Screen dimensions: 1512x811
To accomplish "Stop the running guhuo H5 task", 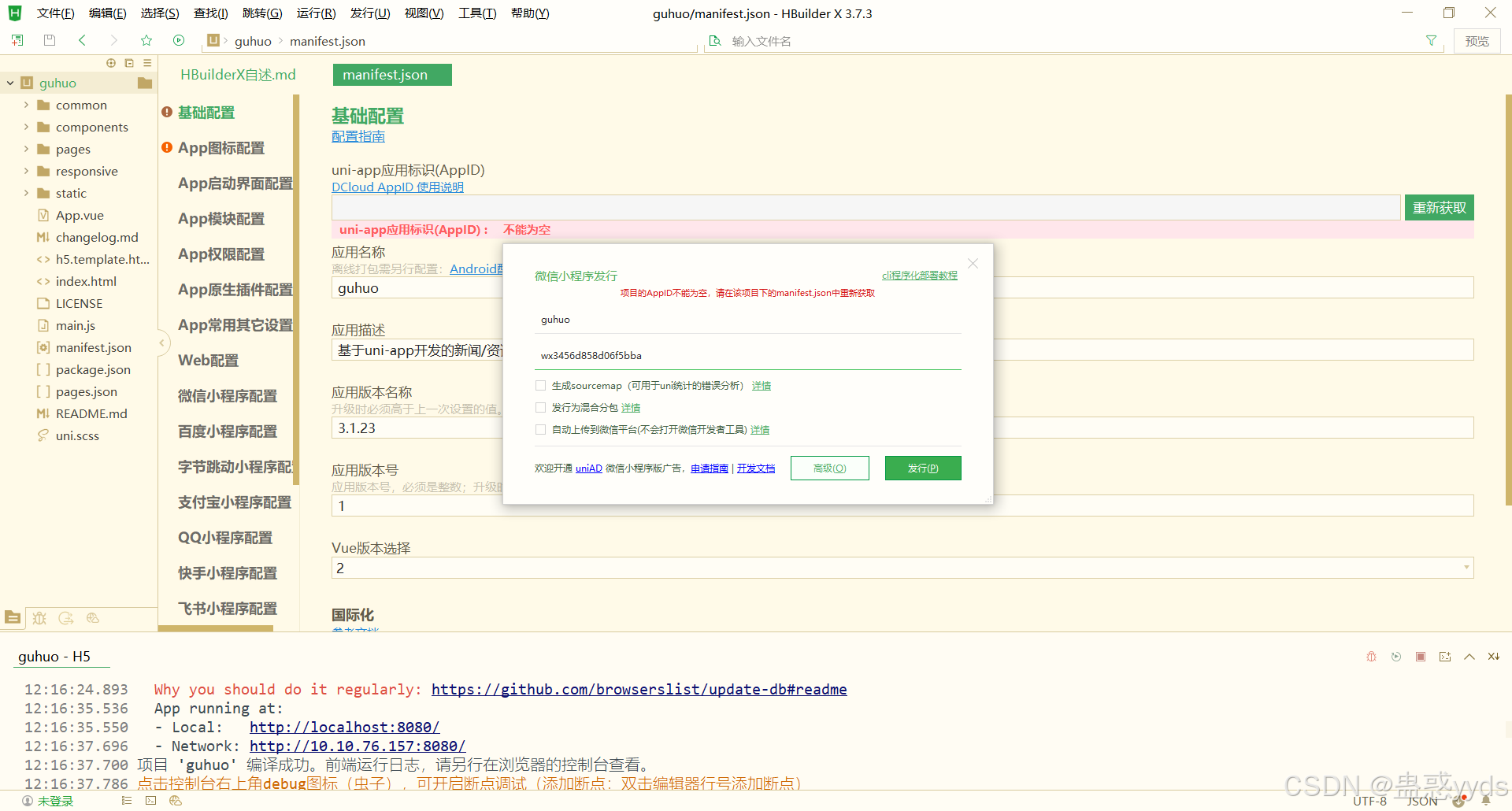I will (x=1421, y=657).
